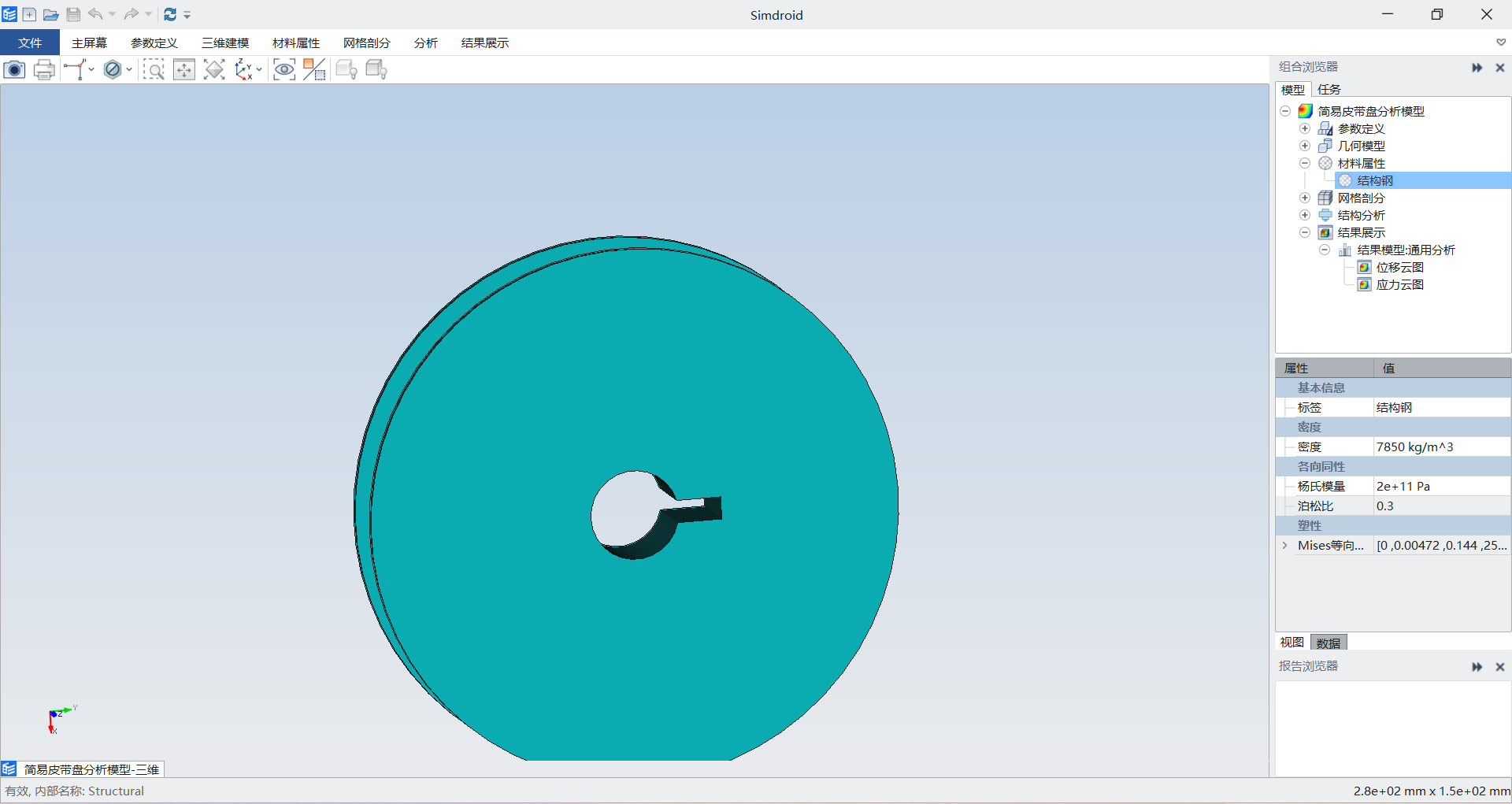Expand the 参数定义 tree node

[1305, 128]
